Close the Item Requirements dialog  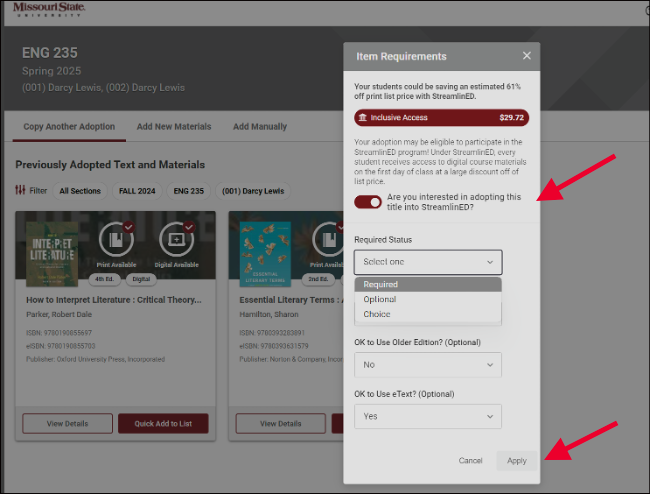click(526, 56)
